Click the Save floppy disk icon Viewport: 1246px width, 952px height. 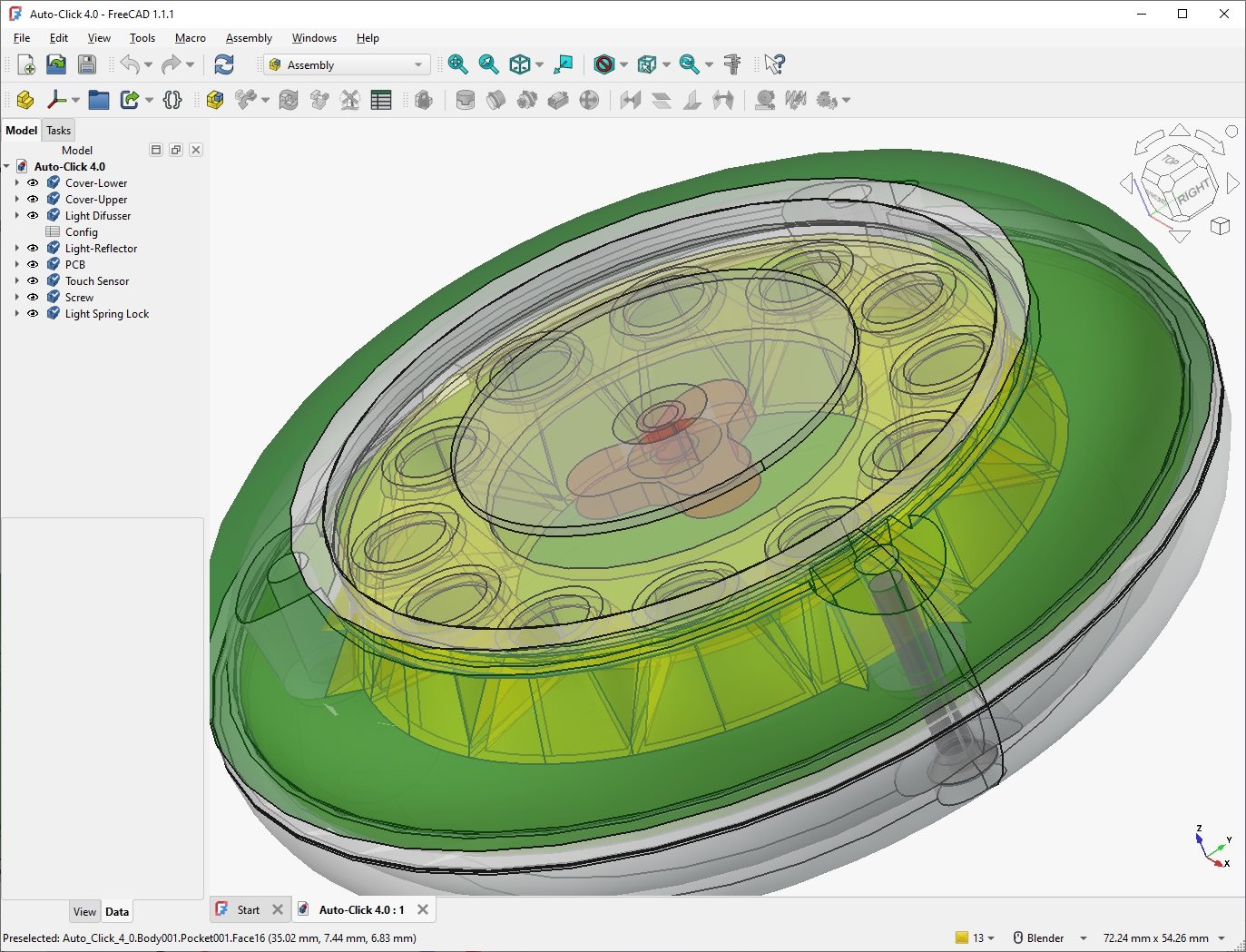tap(86, 64)
